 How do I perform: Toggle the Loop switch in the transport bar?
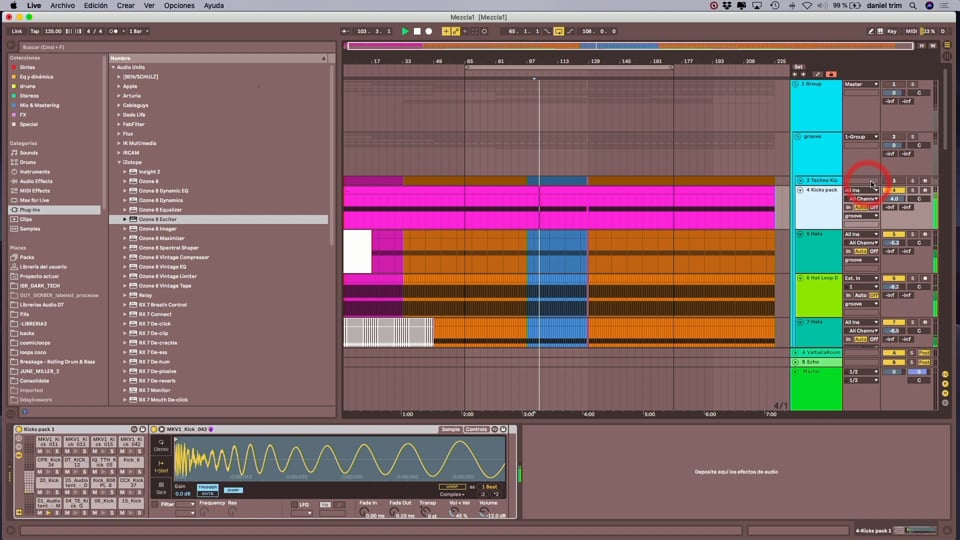(x=558, y=31)
